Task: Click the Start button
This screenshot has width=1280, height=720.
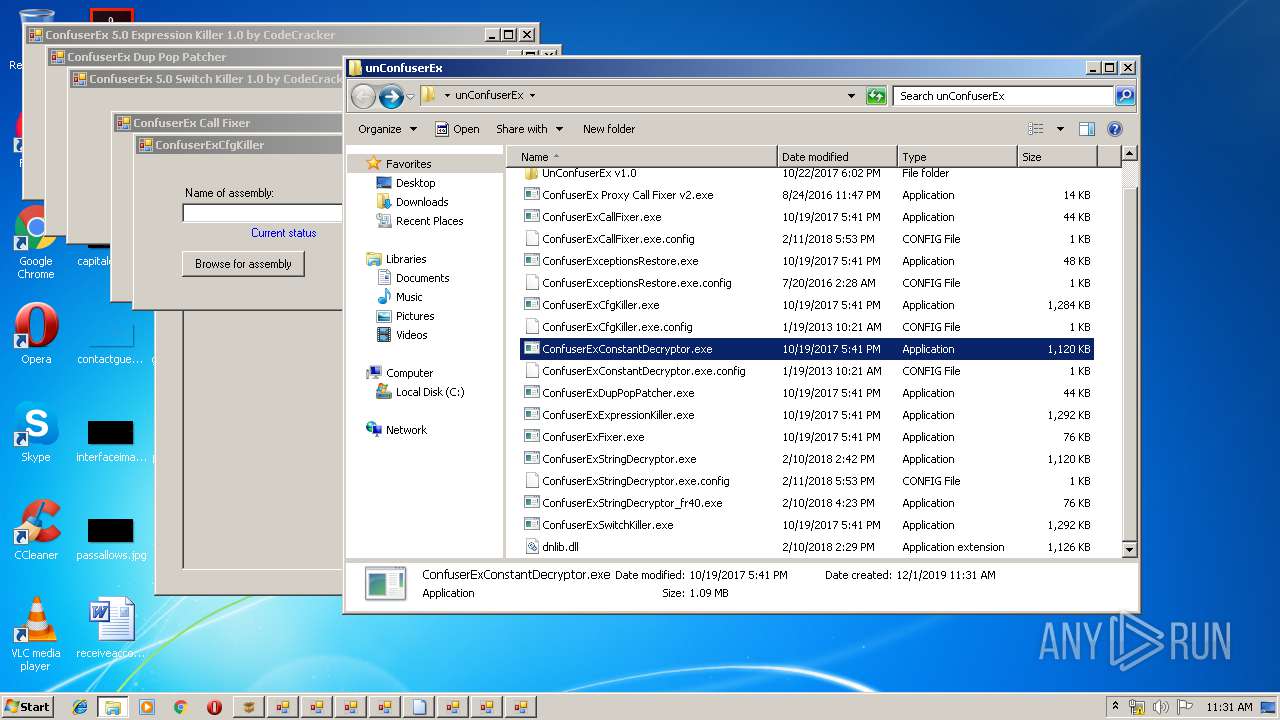Action: click(27, 707)
